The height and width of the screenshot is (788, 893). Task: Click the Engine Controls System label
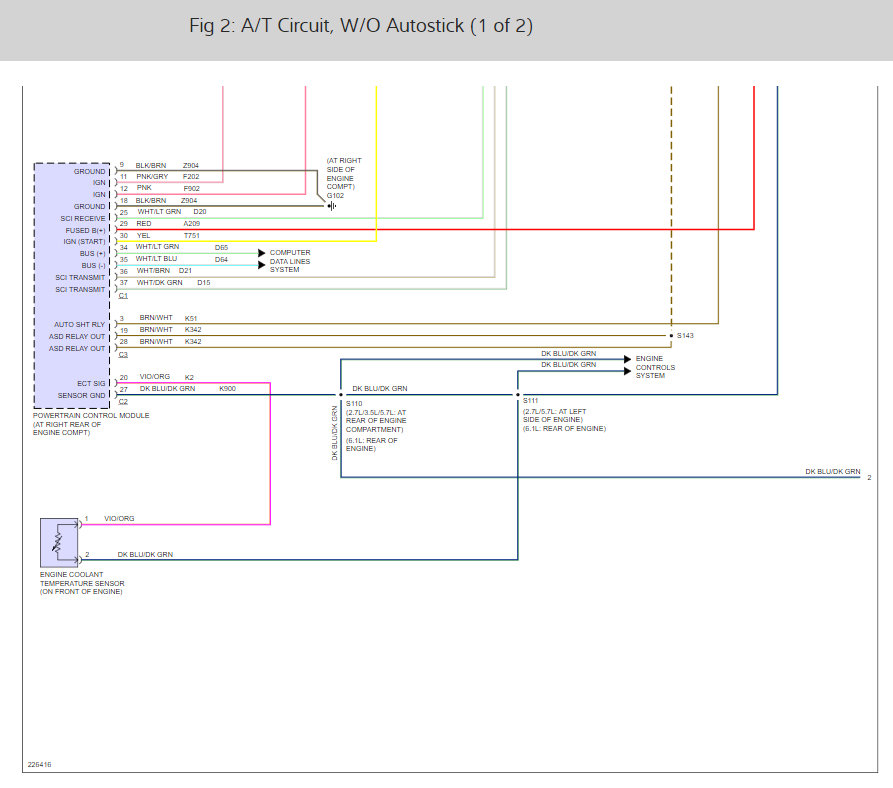click(656, 367)
